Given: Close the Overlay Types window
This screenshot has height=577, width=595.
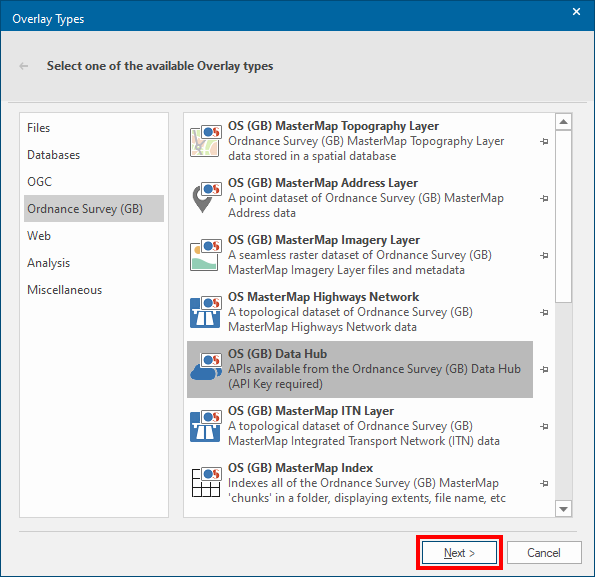Looking at the screenshot, I should (x=576, y=12).
